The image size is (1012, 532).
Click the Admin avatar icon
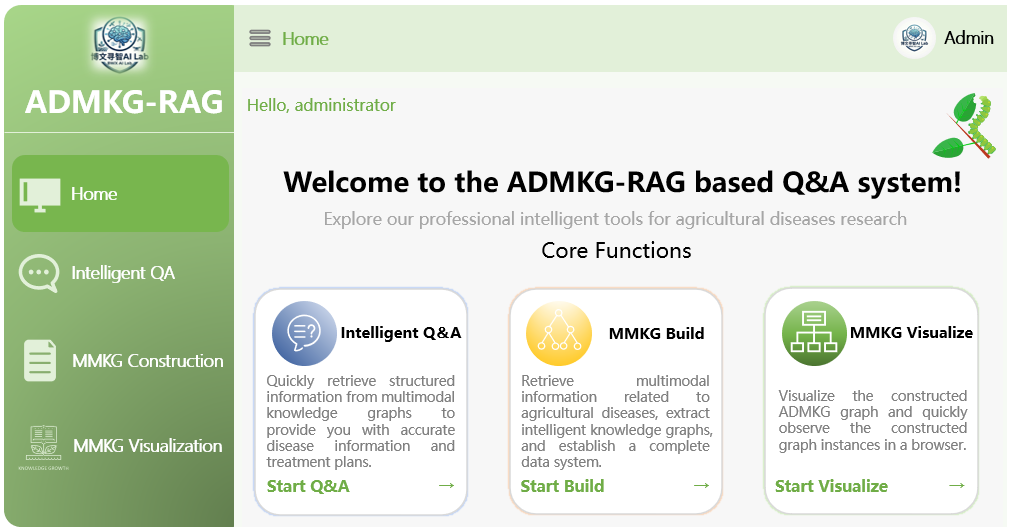[x=913, y=39]
